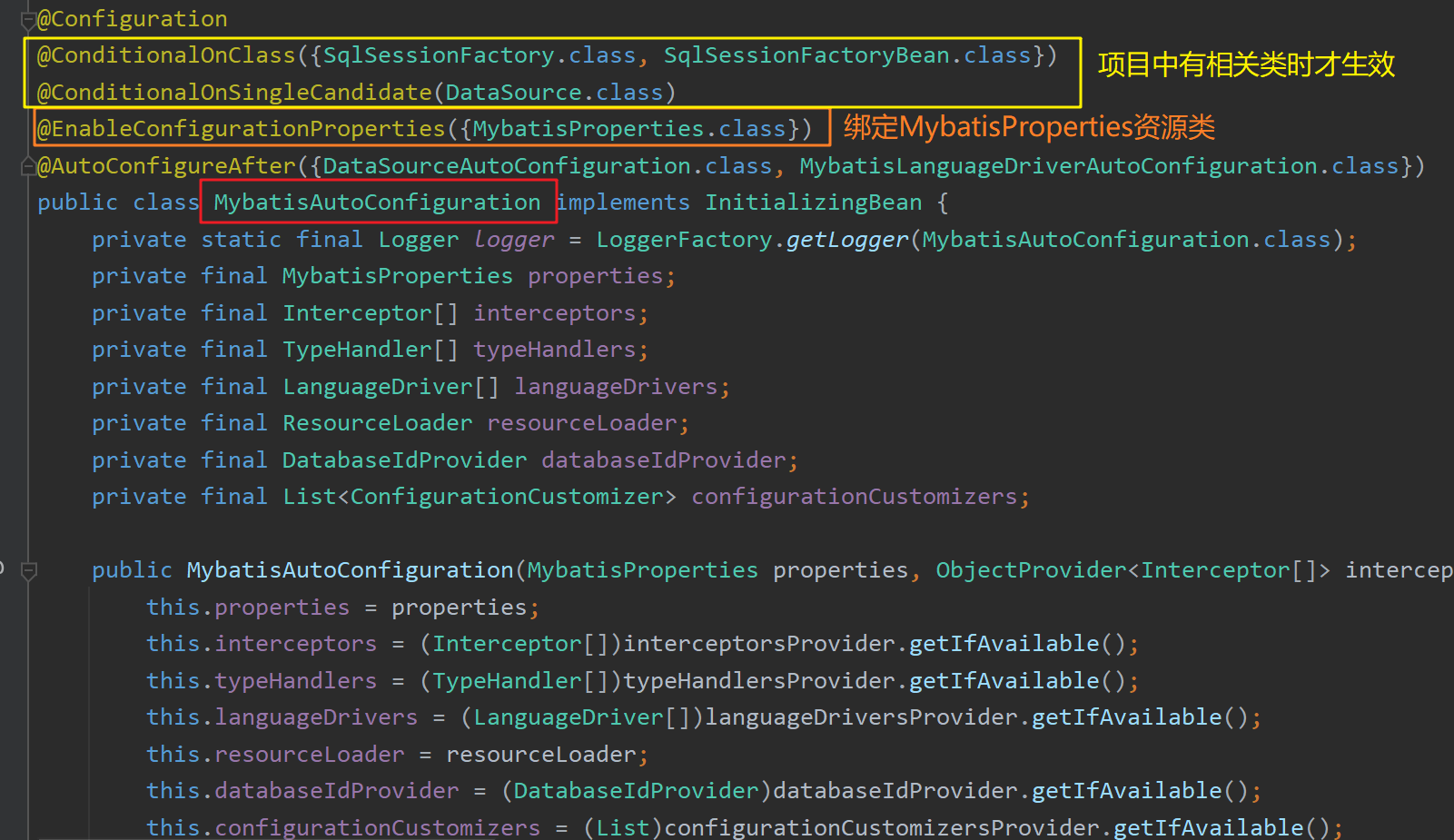Click the static keyword in logger declaration
This screenshot has height=840, width=1454.
click(x=242, y=240)
